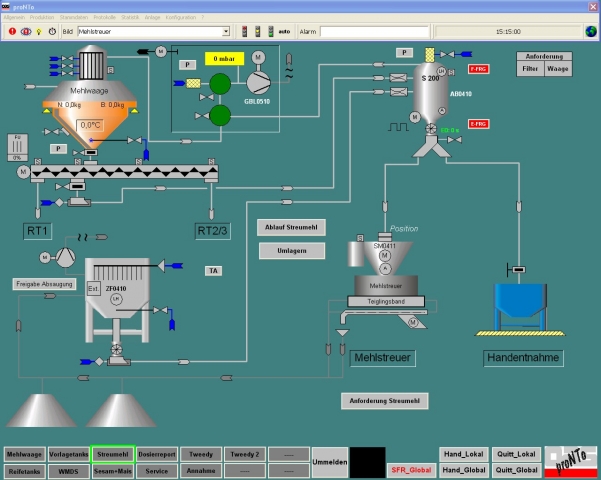Click the upper green circle valve

(x=220, y=84)
